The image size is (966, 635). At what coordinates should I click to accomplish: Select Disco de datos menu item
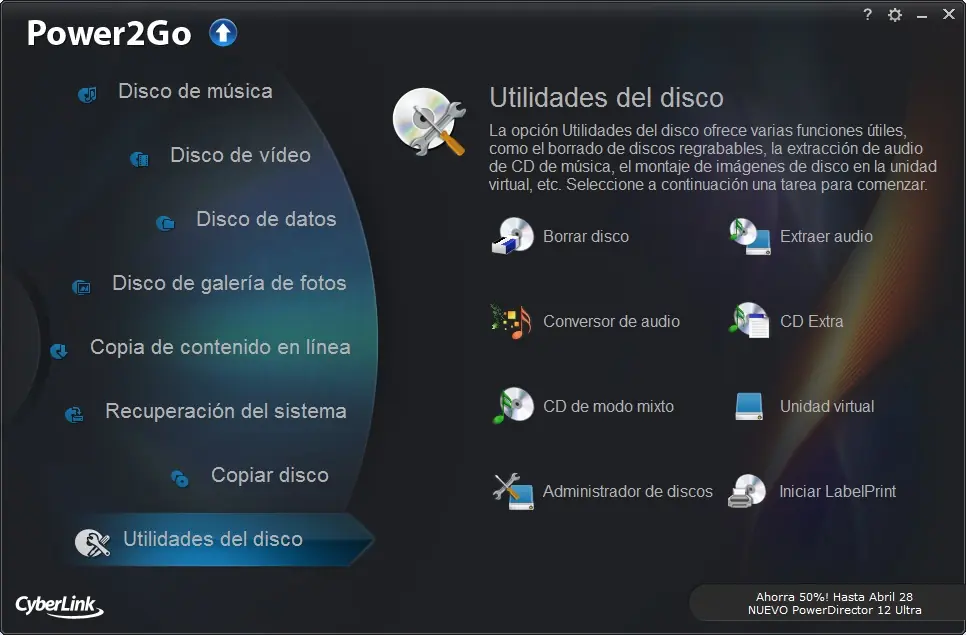pyautogui.click(x=266, y=219)
